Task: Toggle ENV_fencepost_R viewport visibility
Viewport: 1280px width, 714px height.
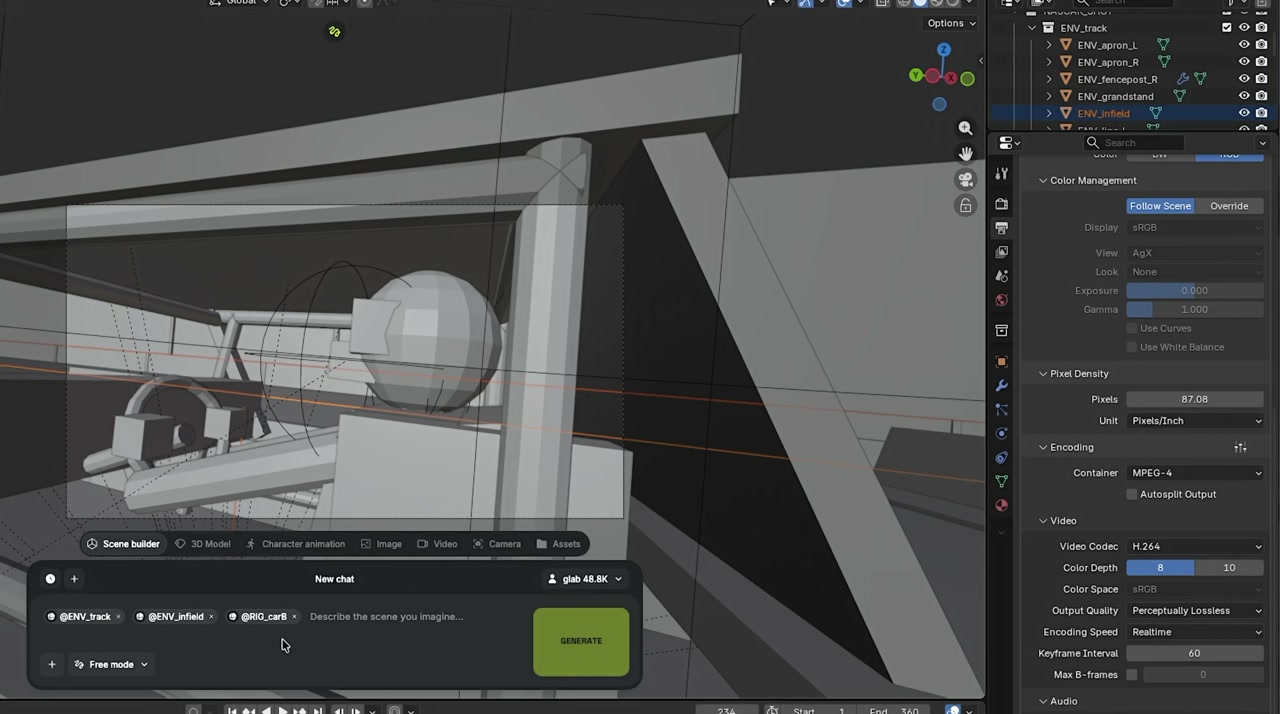Action: click(x=1244, y=79)
